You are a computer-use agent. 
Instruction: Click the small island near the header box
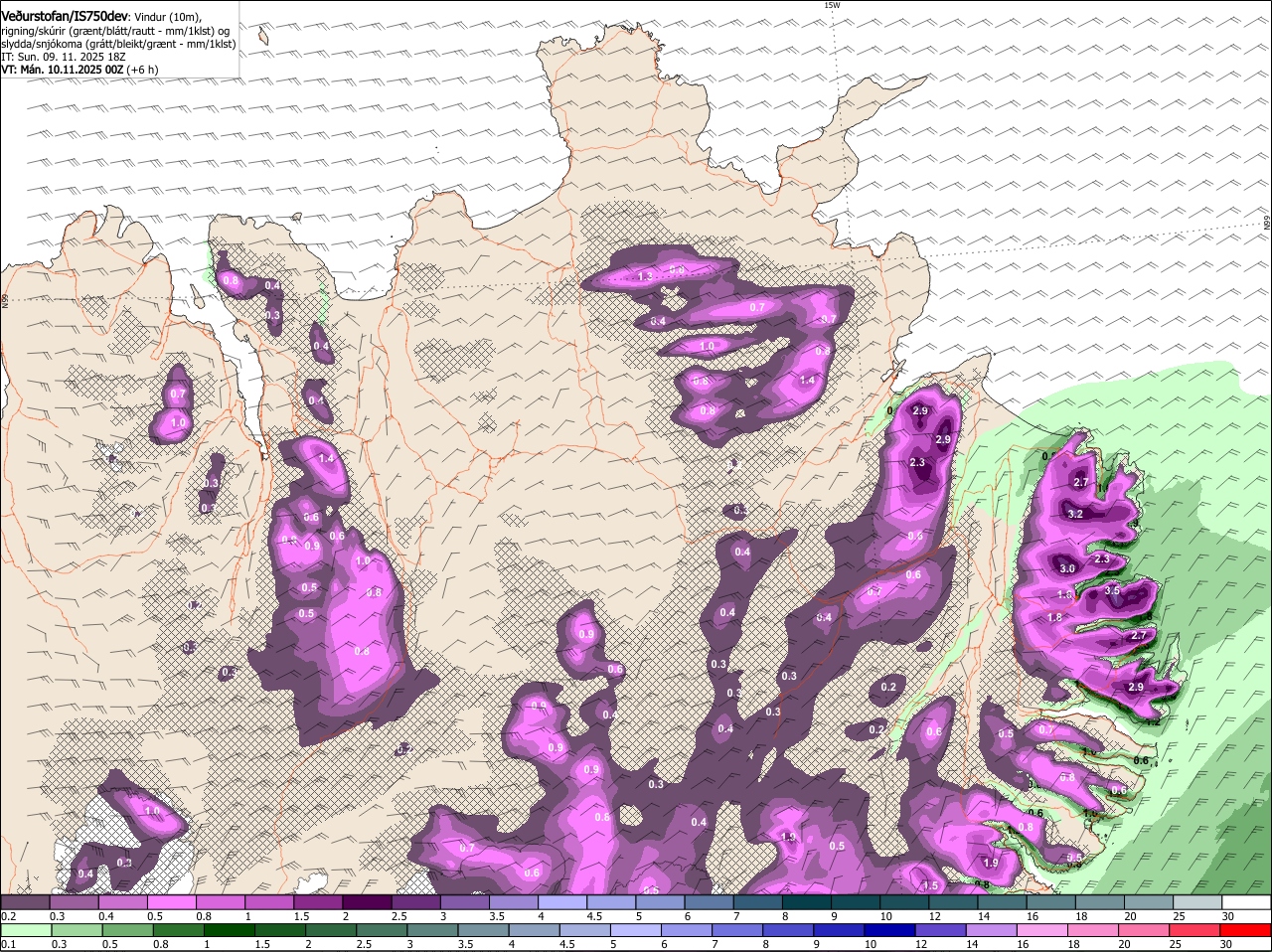coord(263,36)
